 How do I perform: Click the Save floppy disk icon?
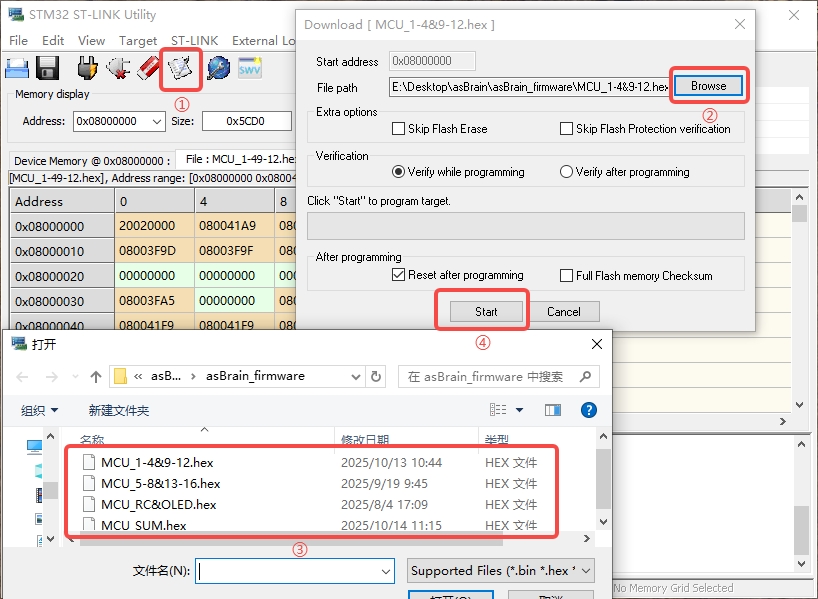[48, 68]
